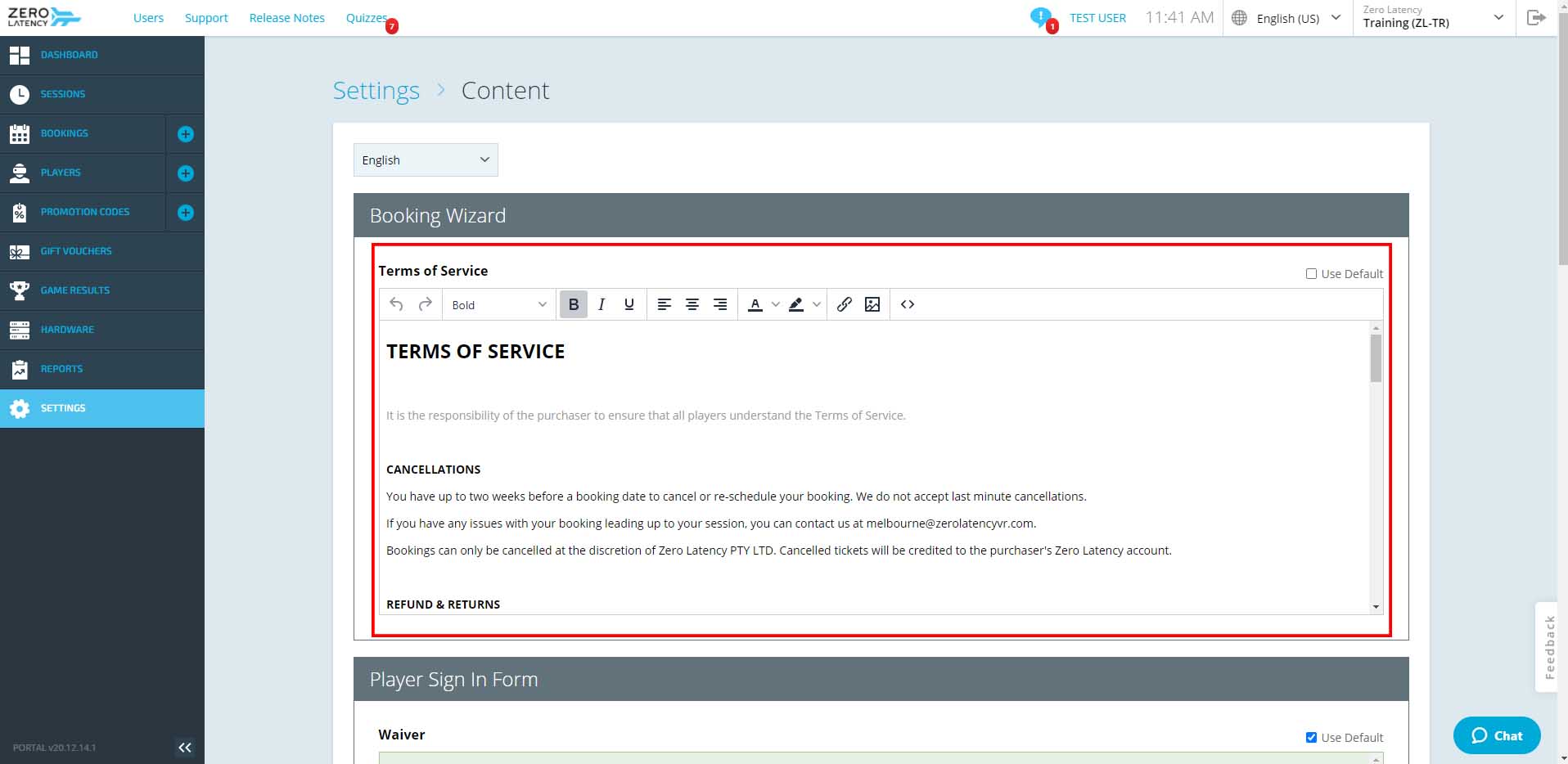Go to Users page
1568x764 pixels.
pyautogui.click(x=148, y=18)
